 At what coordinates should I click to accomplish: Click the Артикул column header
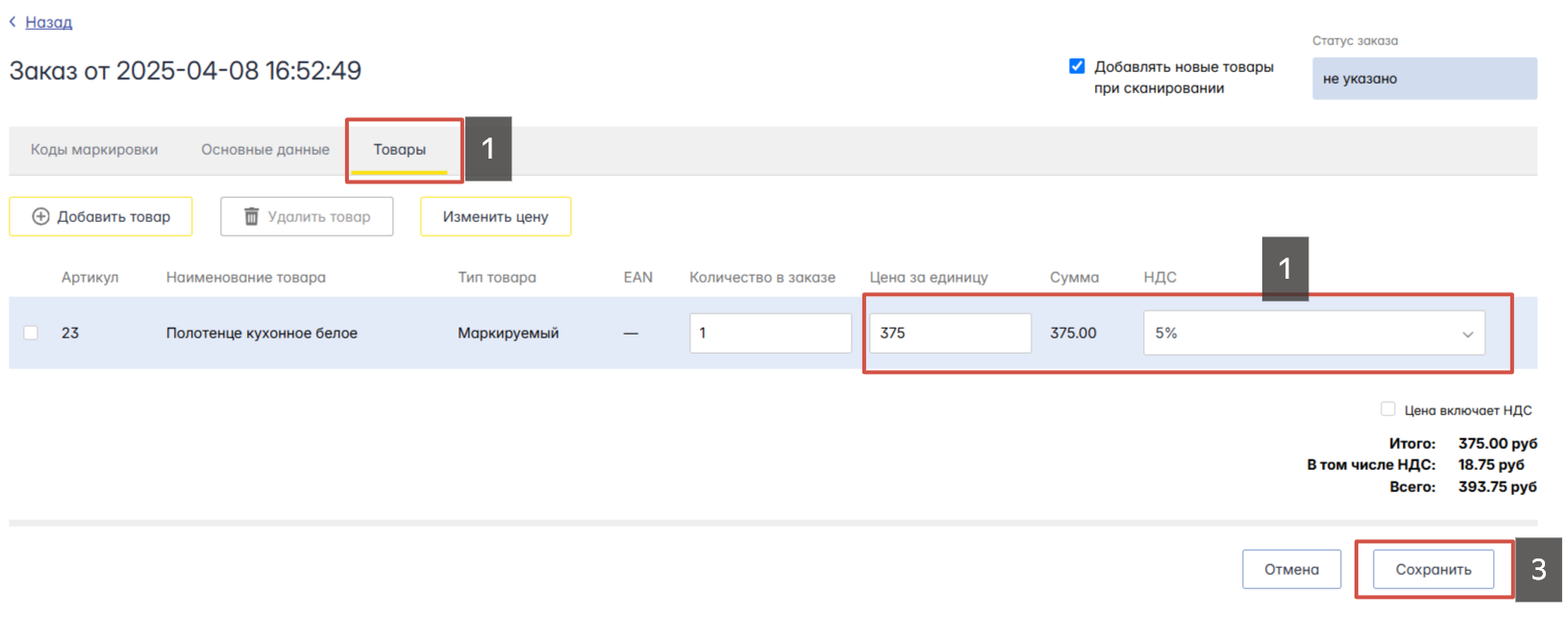[90, 277]
